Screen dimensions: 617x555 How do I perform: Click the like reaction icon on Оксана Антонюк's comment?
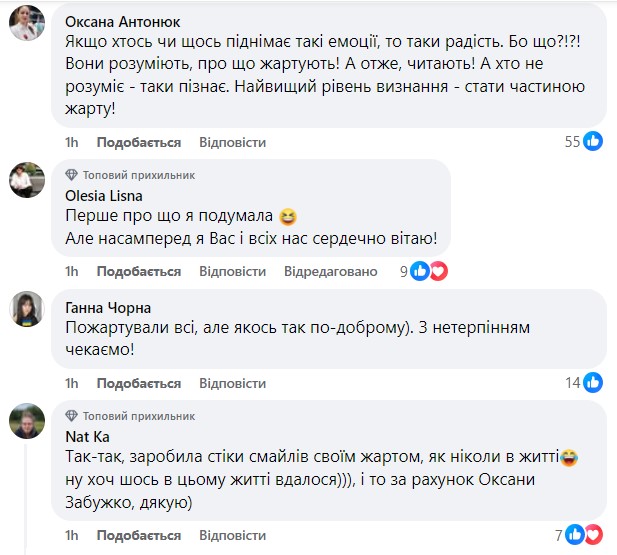click(x=594, y=141)
